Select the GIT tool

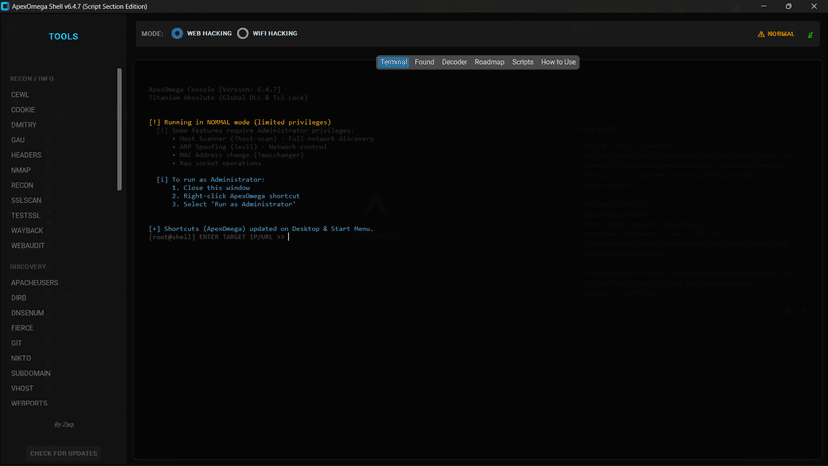coord(16,343)
